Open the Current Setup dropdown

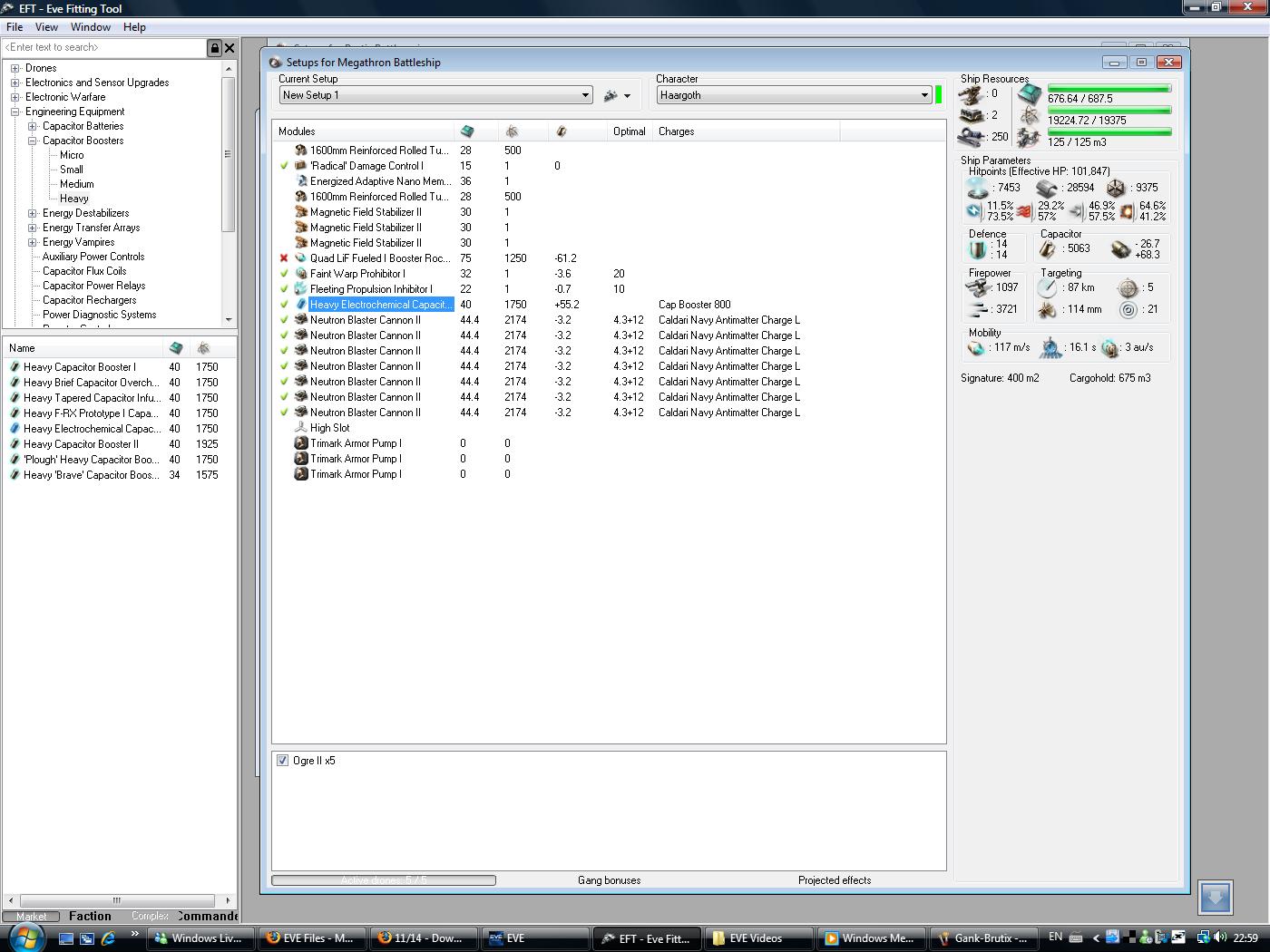pyautogui.click(x=435, y=95)
